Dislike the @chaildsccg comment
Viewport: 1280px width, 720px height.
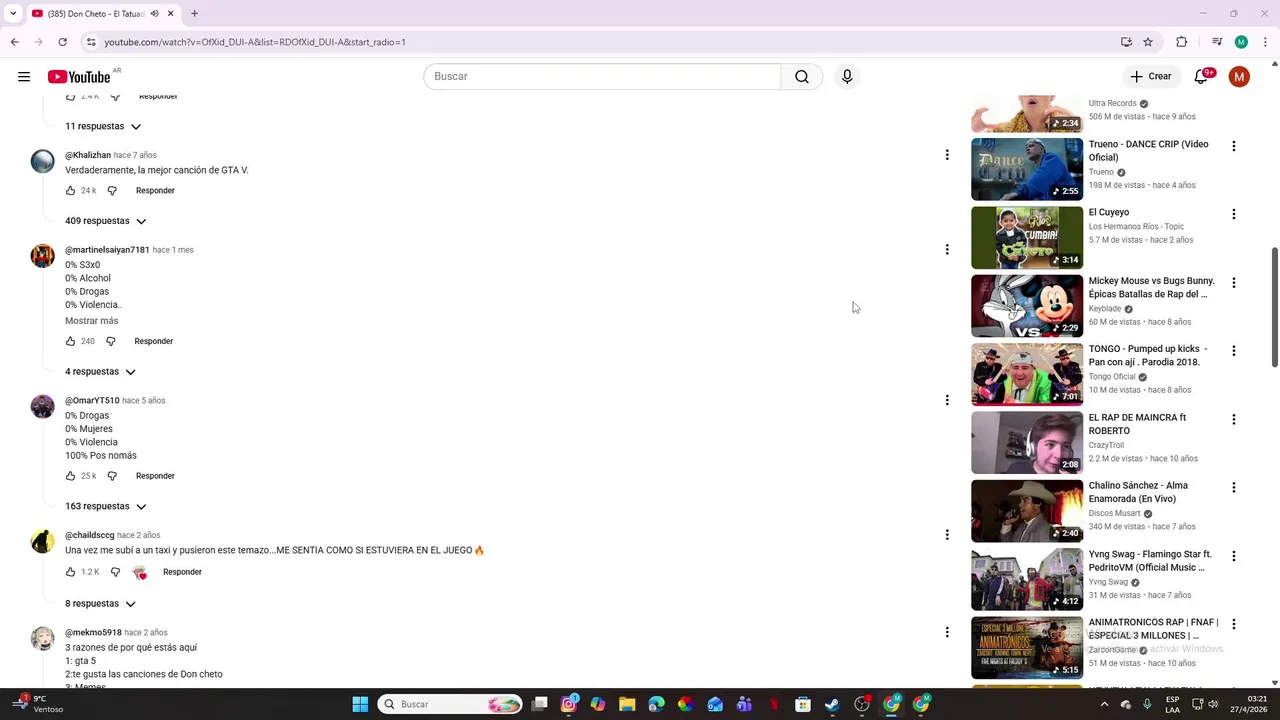(115, 572)
